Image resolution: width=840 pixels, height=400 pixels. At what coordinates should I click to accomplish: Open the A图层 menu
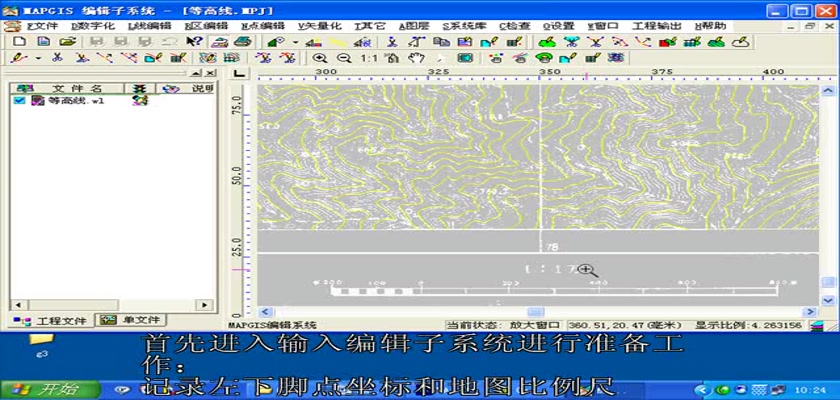[414, 26]
